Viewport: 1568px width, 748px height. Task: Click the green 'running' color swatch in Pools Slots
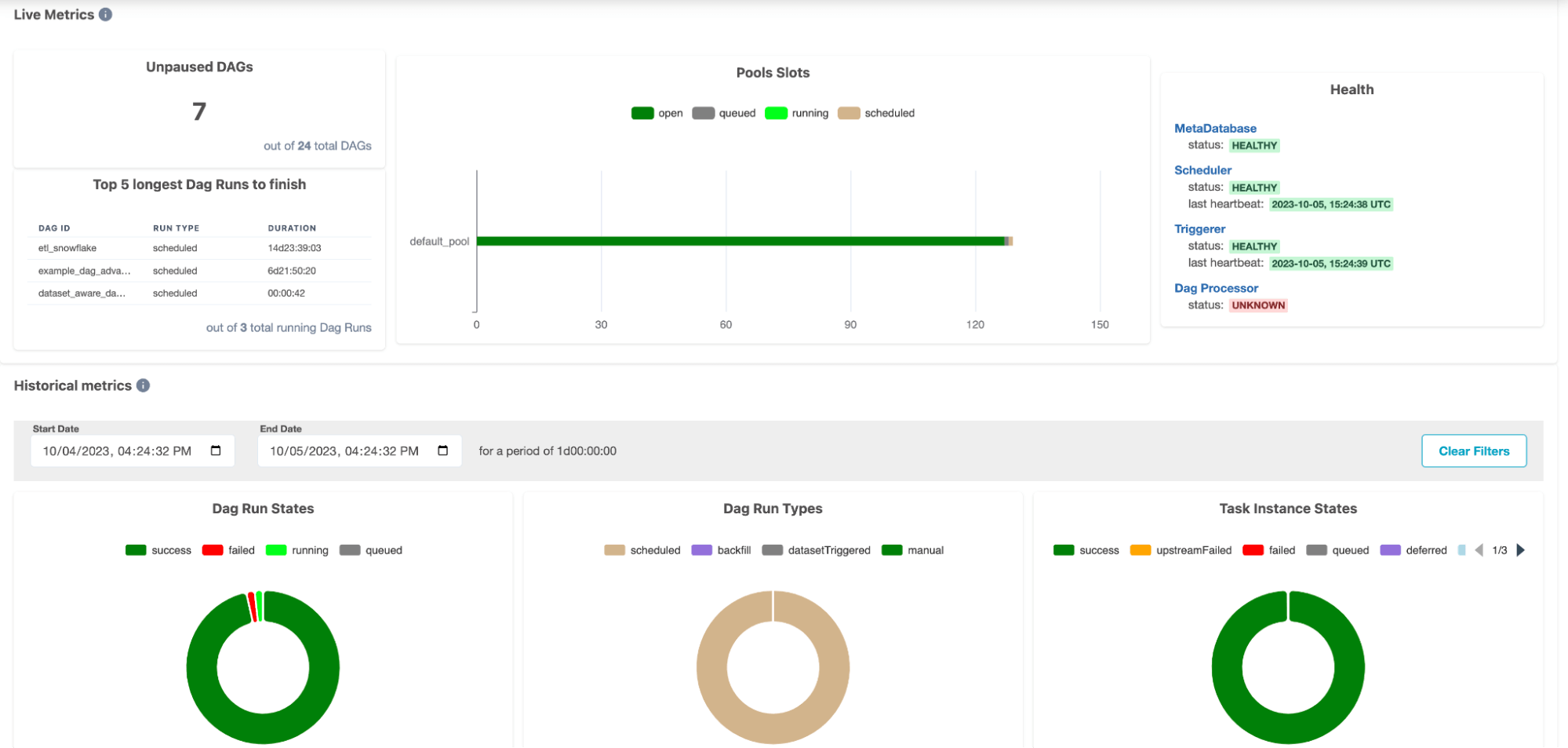[776, 113]
